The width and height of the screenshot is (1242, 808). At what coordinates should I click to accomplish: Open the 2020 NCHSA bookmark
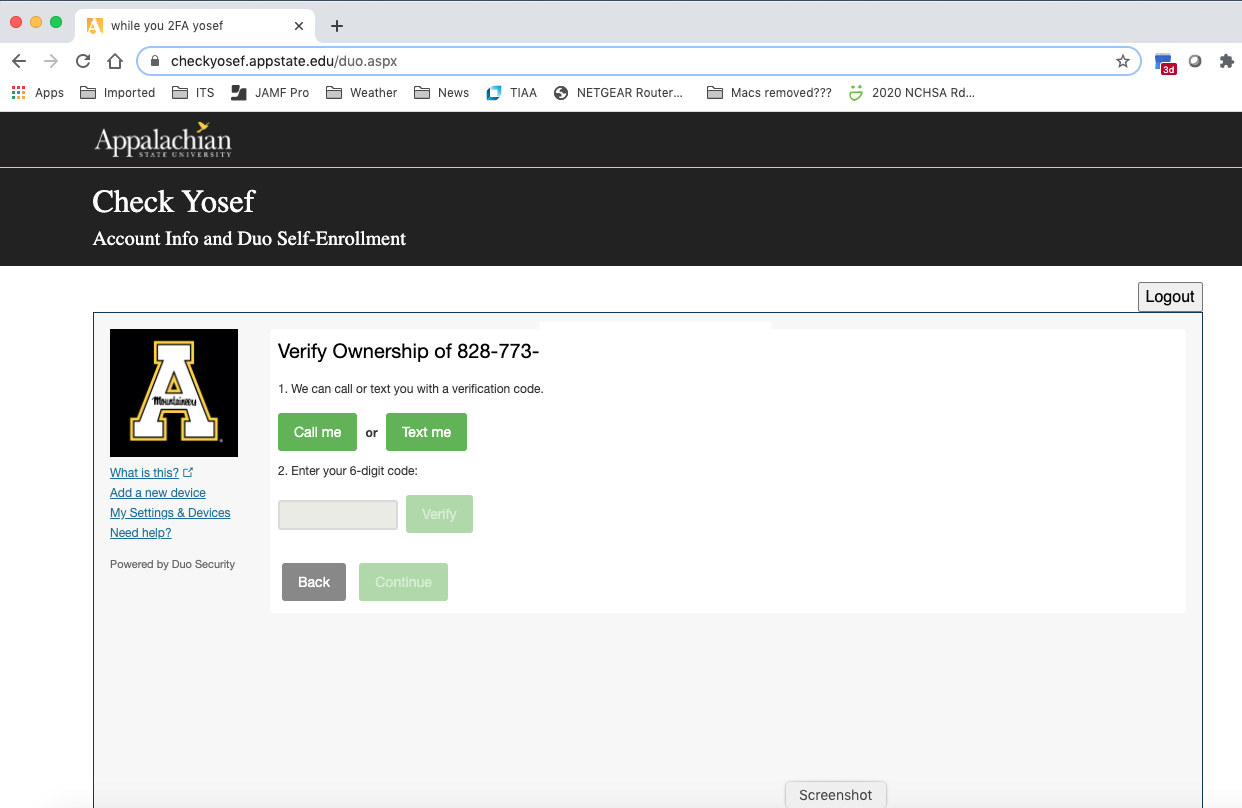911,92
